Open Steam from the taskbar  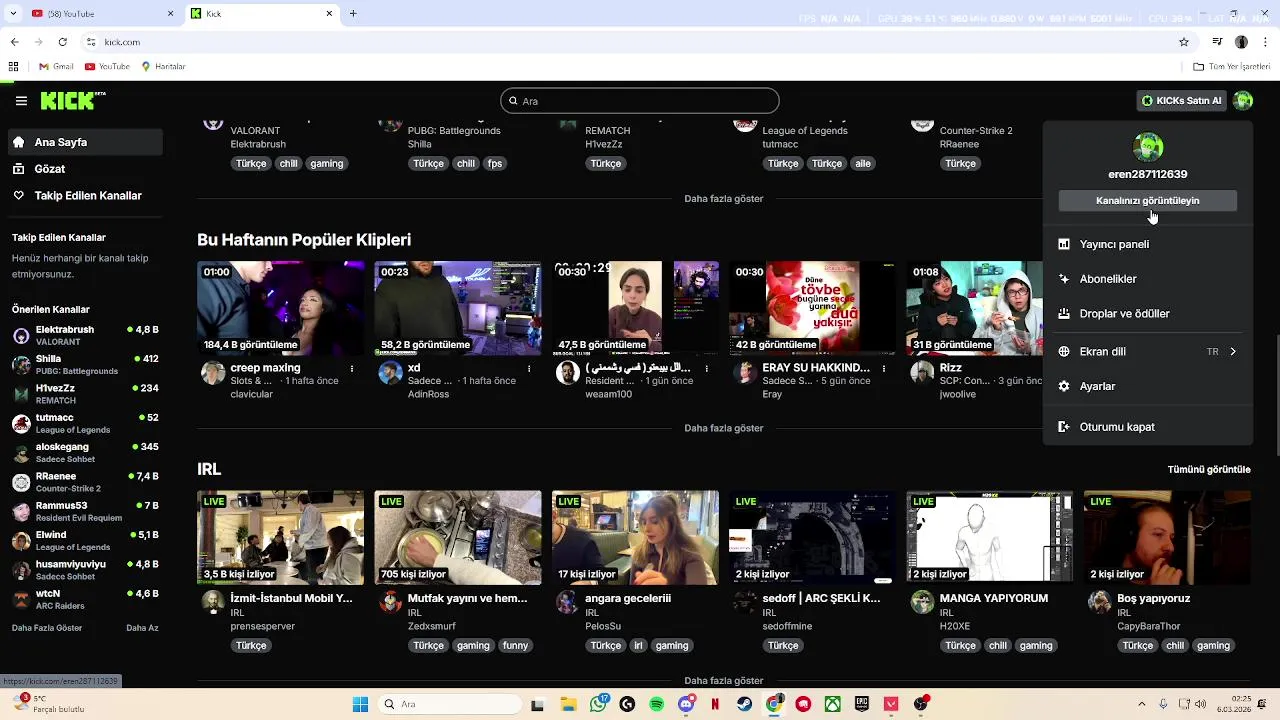745,704
